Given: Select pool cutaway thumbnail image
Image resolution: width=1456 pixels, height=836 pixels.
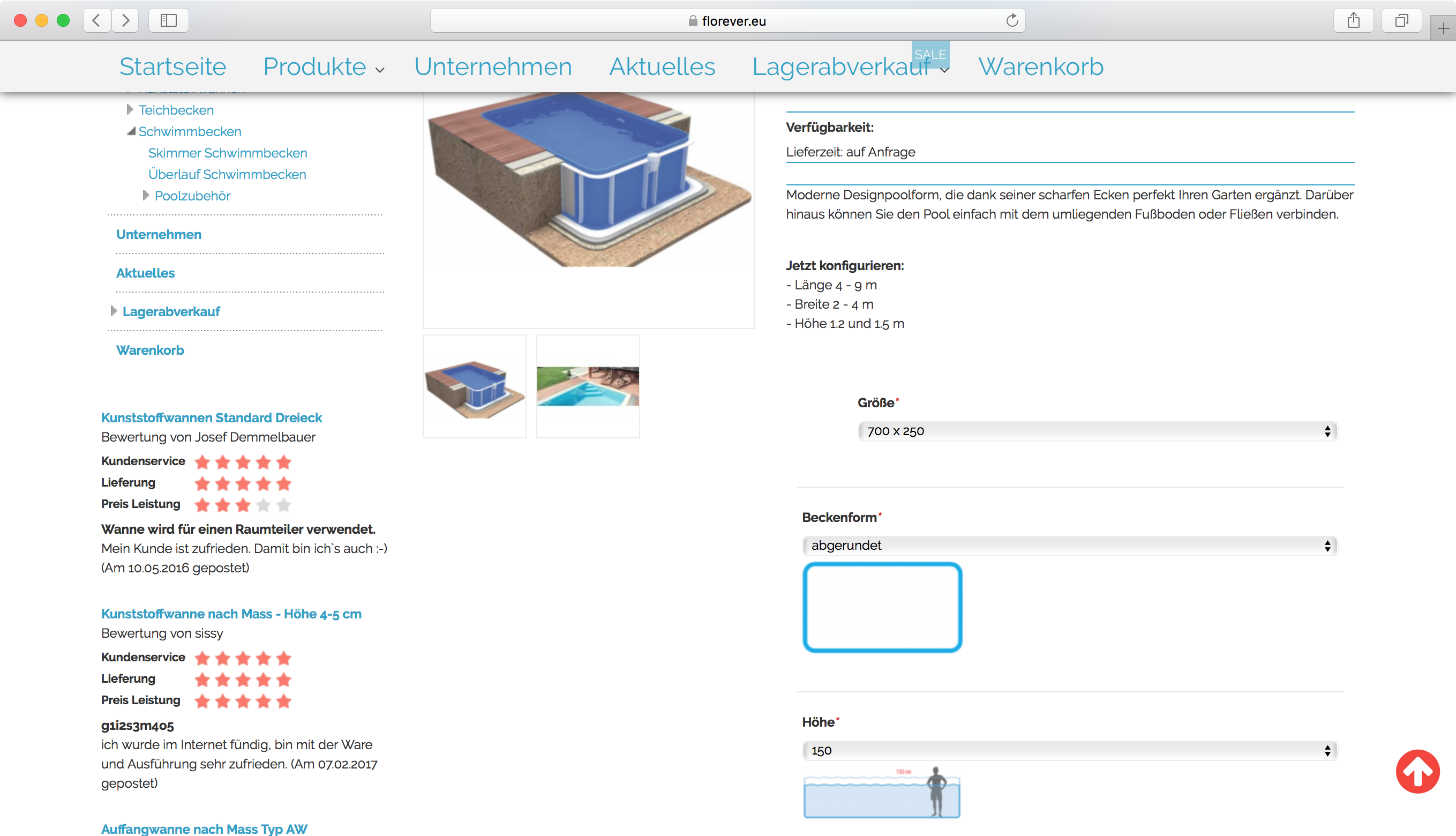Looking at the screenshot, I should 475,386.
